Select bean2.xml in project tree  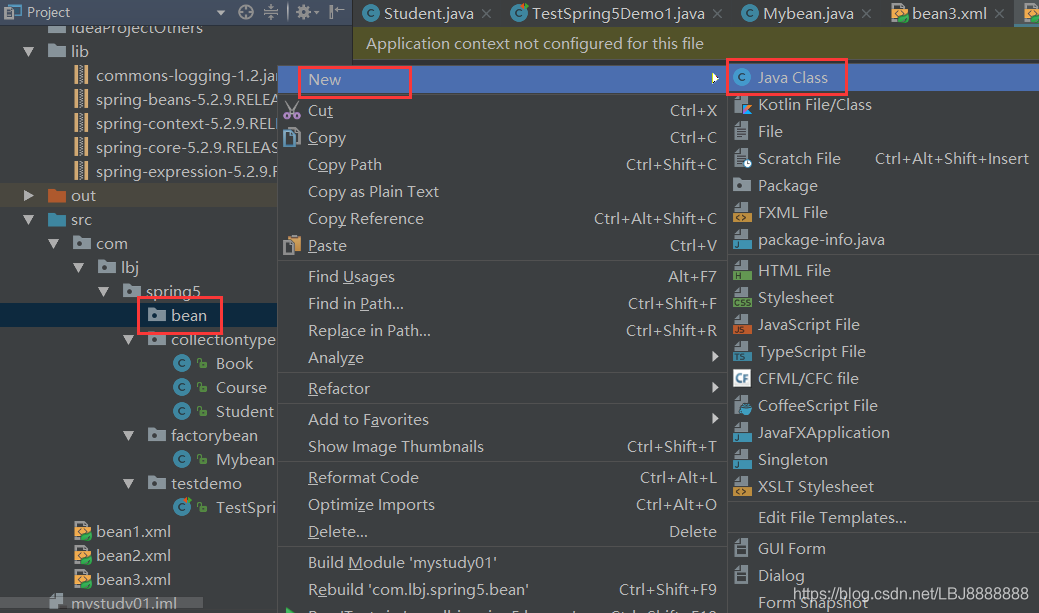(133, 555)
